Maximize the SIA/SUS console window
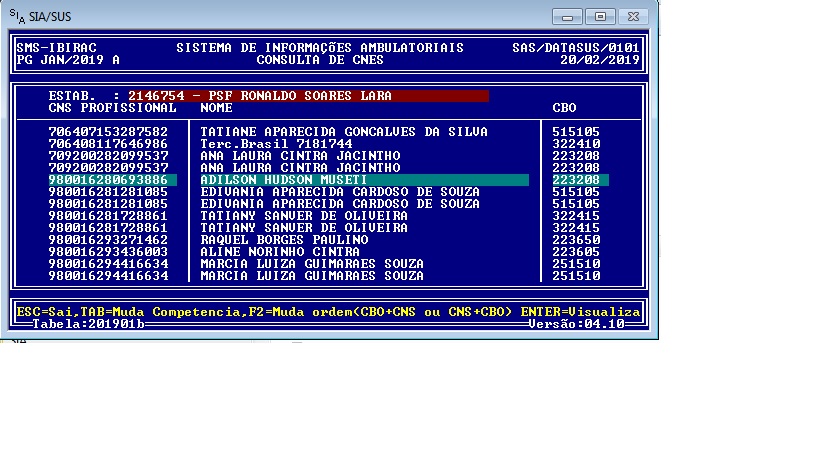819x460 pixels. (600, 16)
